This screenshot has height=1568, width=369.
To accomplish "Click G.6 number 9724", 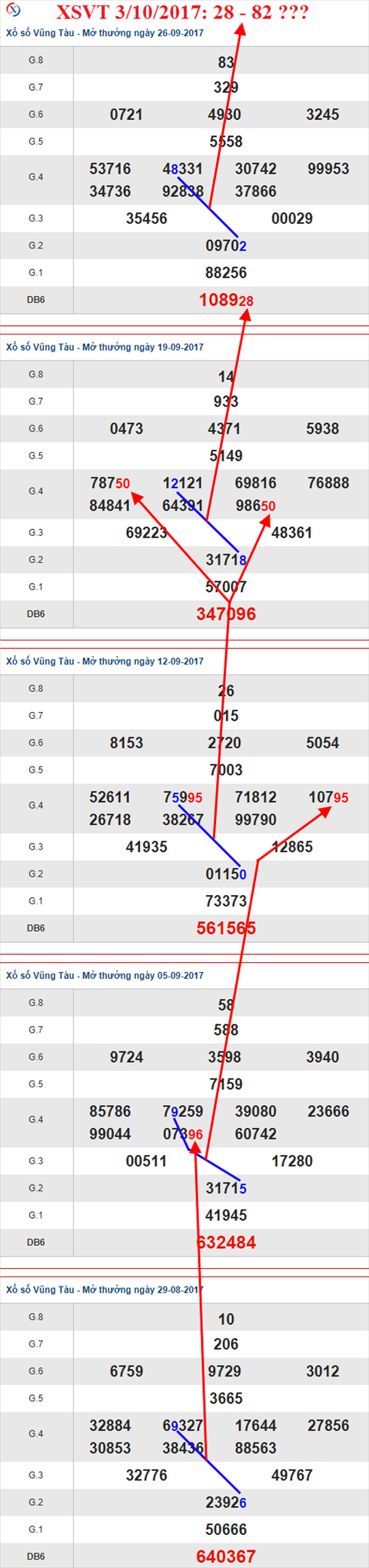I will pos(126,1057).
